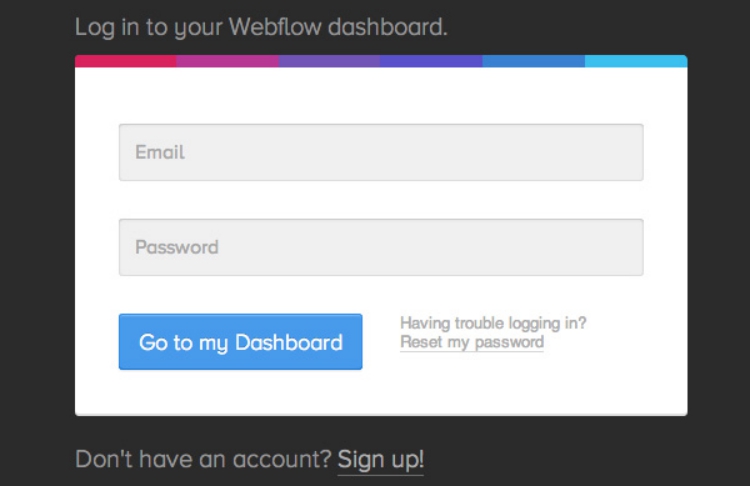
Task: Click the 'Having trouble logging in?' text
Action: click(493, 323)
